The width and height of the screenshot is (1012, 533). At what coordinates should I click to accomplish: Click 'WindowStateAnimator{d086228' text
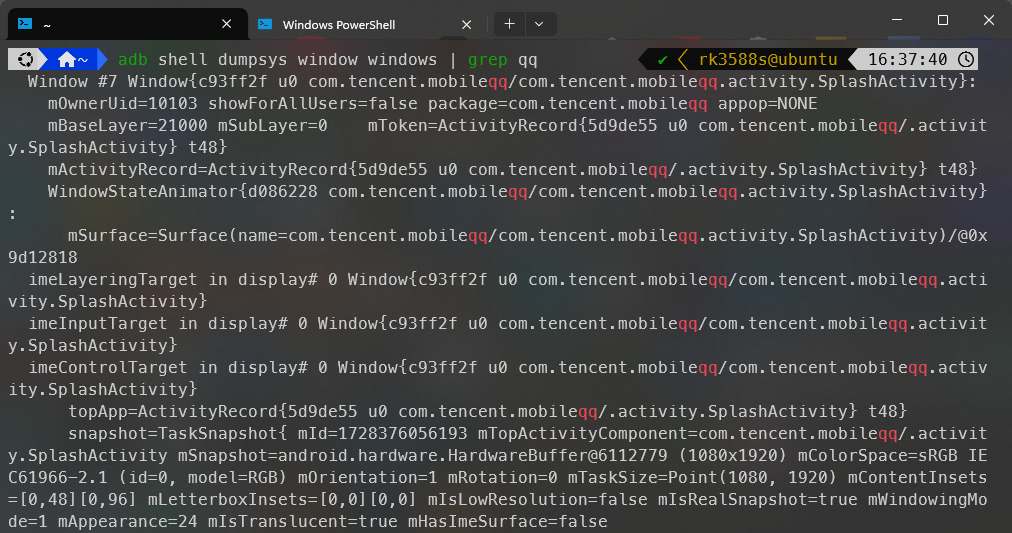(x=183, y=191)
